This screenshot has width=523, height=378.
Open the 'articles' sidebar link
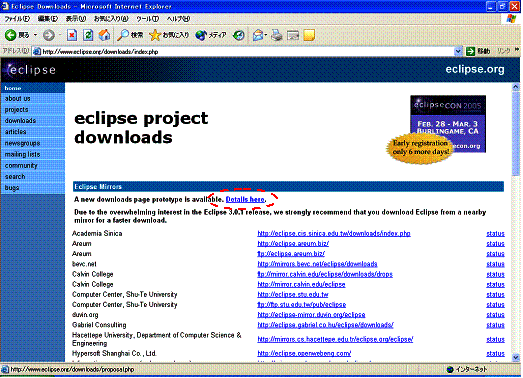coord(15,132)
